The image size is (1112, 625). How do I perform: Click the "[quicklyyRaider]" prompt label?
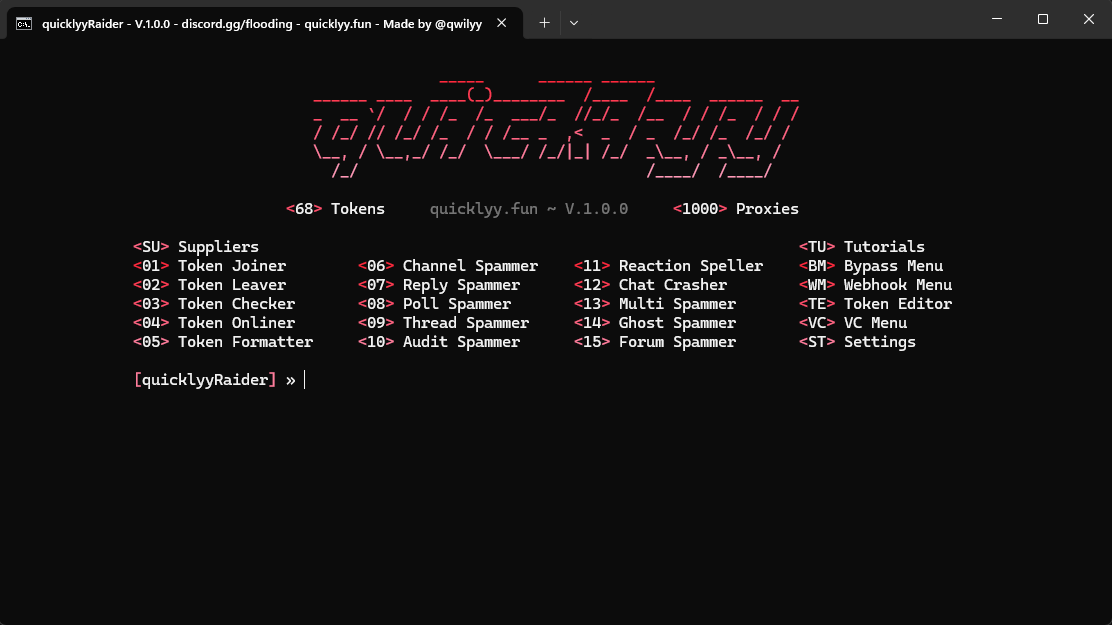[x=205, y=380]
